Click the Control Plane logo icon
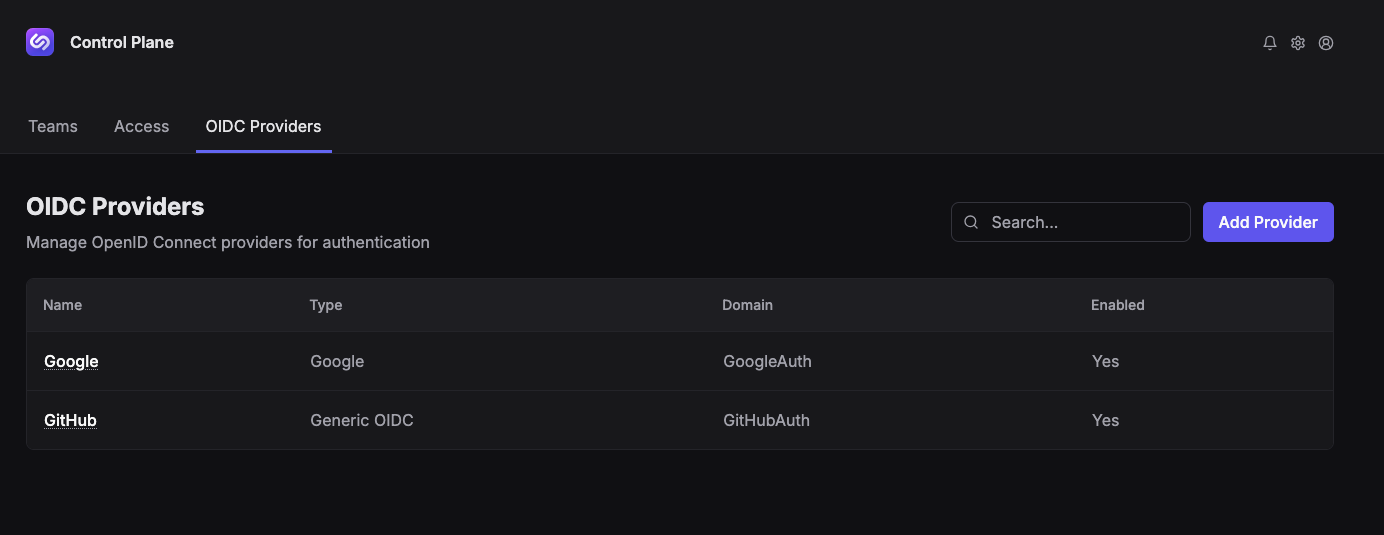The width and height of the screenshot is (1384, 535). click(40, 42)
